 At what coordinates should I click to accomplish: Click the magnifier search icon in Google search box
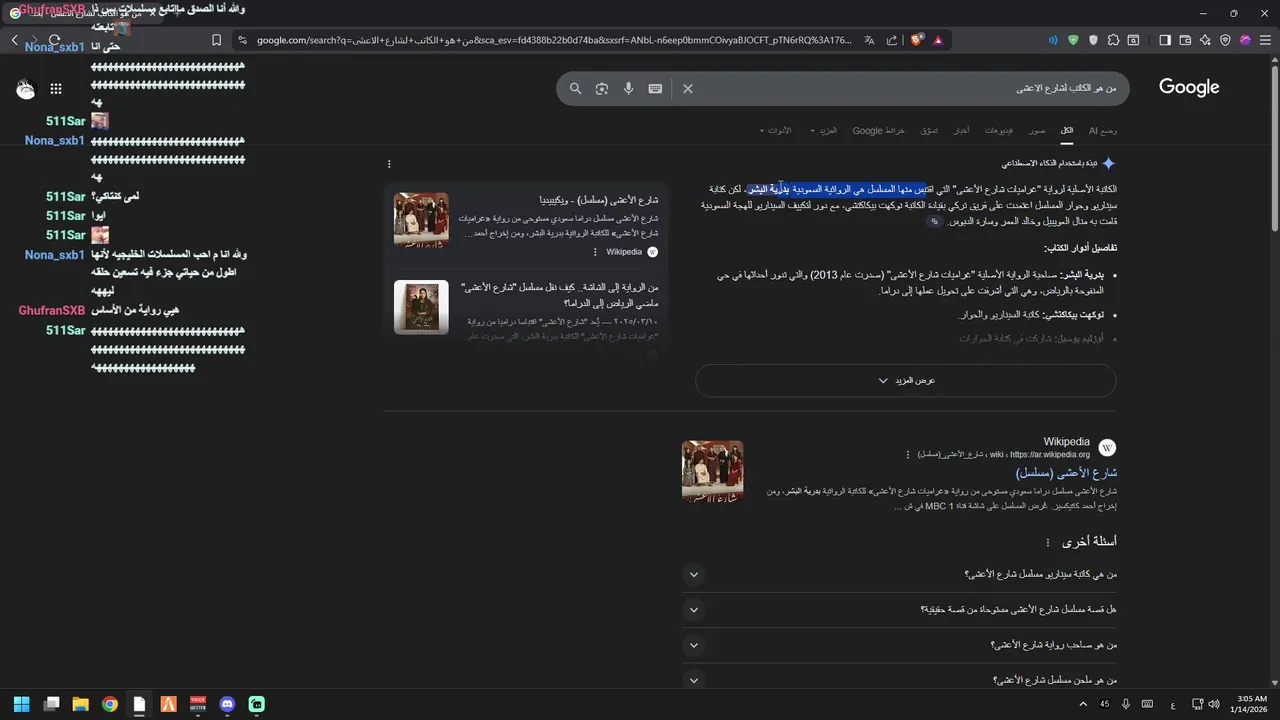[x=576, y=88]
